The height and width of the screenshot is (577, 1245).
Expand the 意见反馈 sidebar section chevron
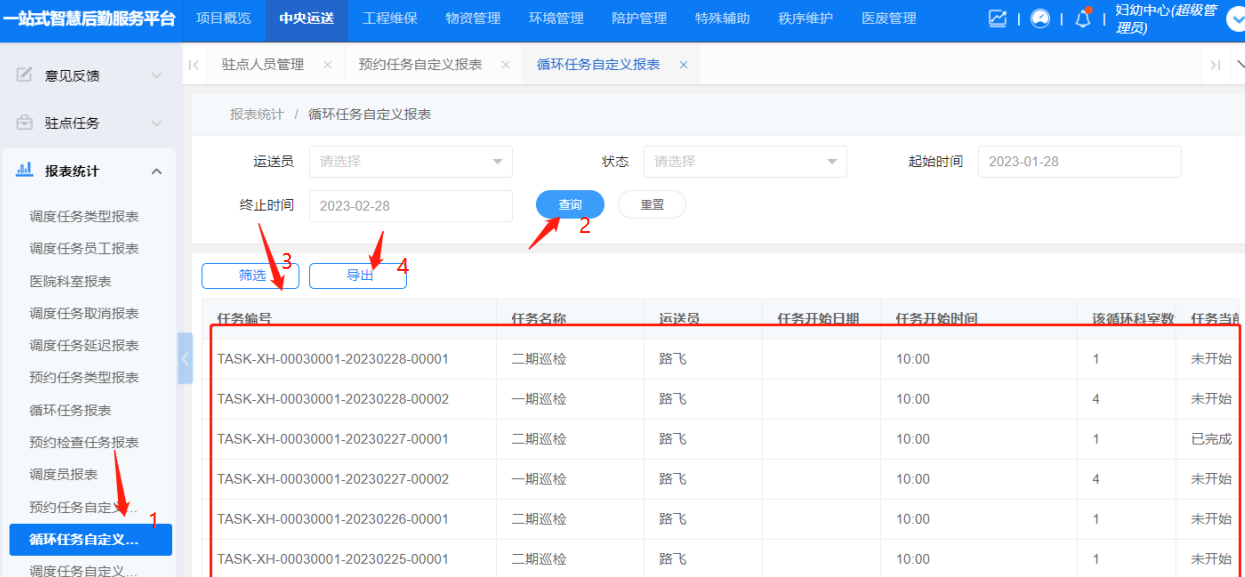point(156,75)
